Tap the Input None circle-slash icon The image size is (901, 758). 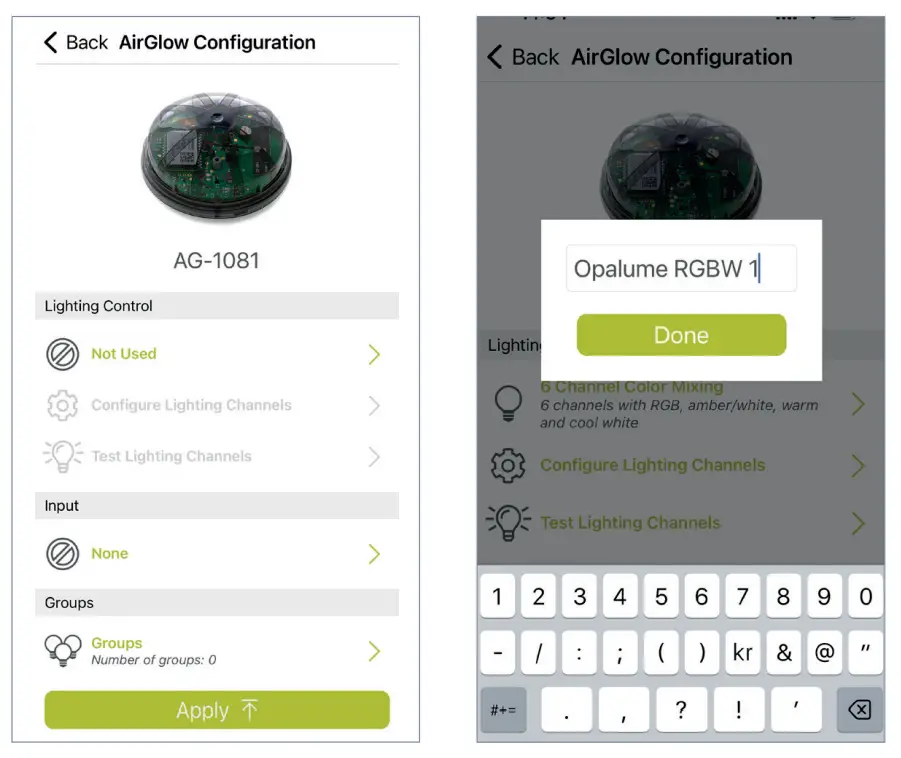[x=62, y=553]
